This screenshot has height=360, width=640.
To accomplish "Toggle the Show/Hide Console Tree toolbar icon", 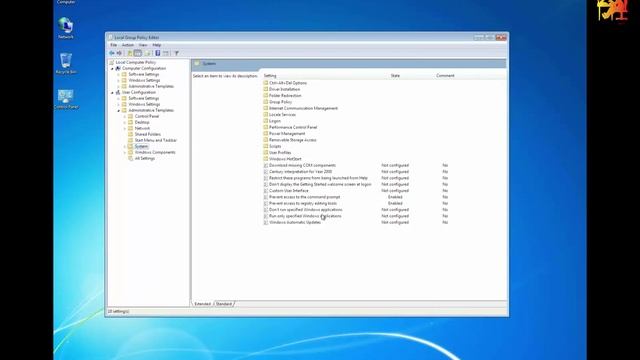I will click(138, 53).
